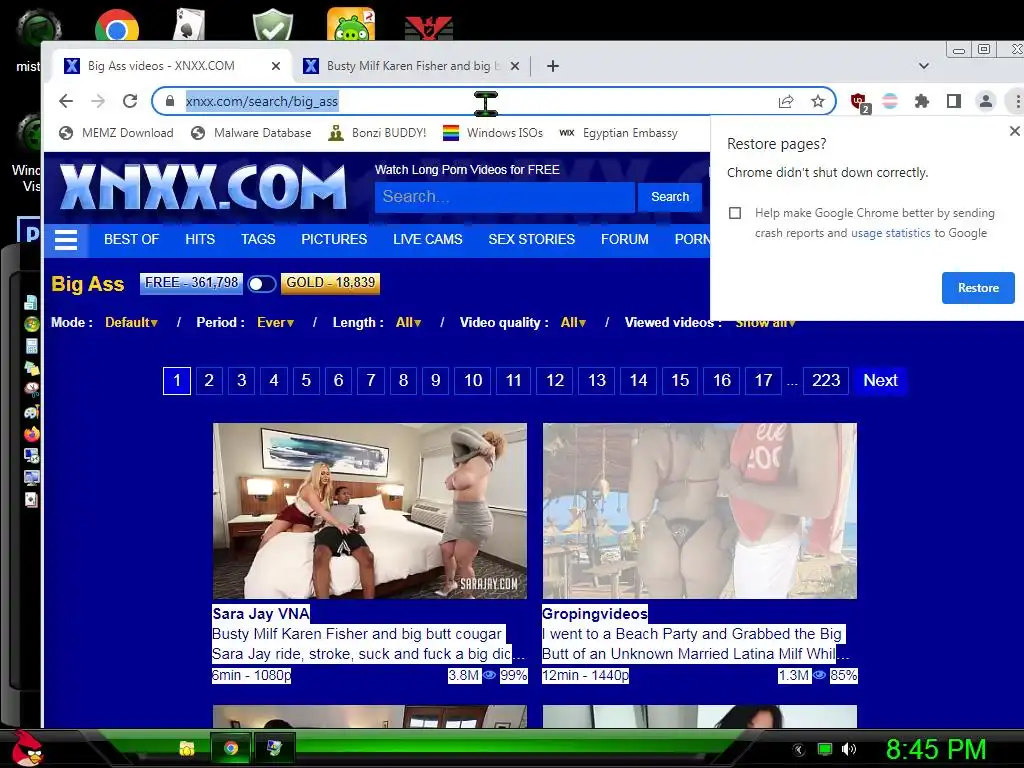Click the striped circular extension icon beside uBlock
This screenshot has width=1024, height=768.
coord(889,101)
